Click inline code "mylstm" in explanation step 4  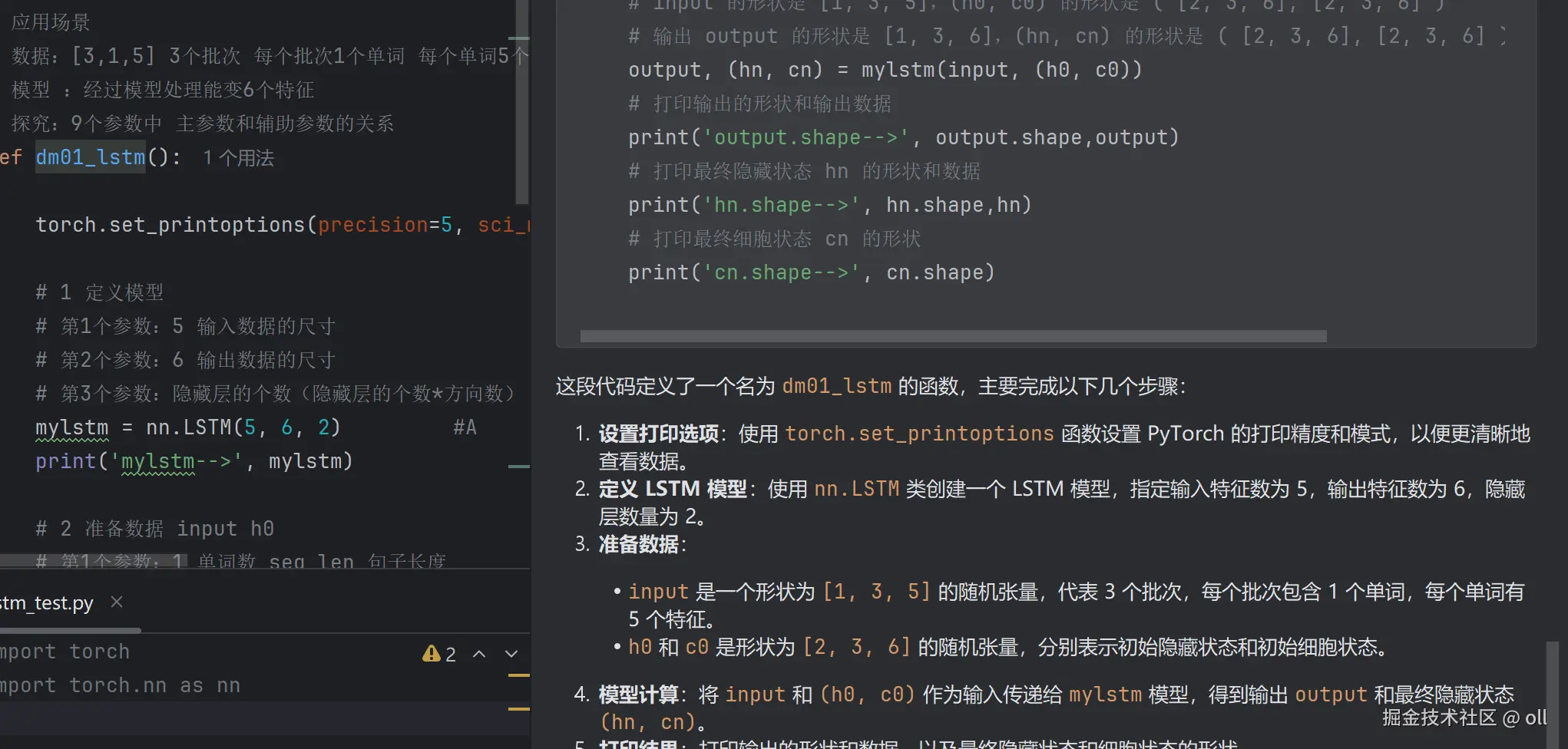(1106, 695)
